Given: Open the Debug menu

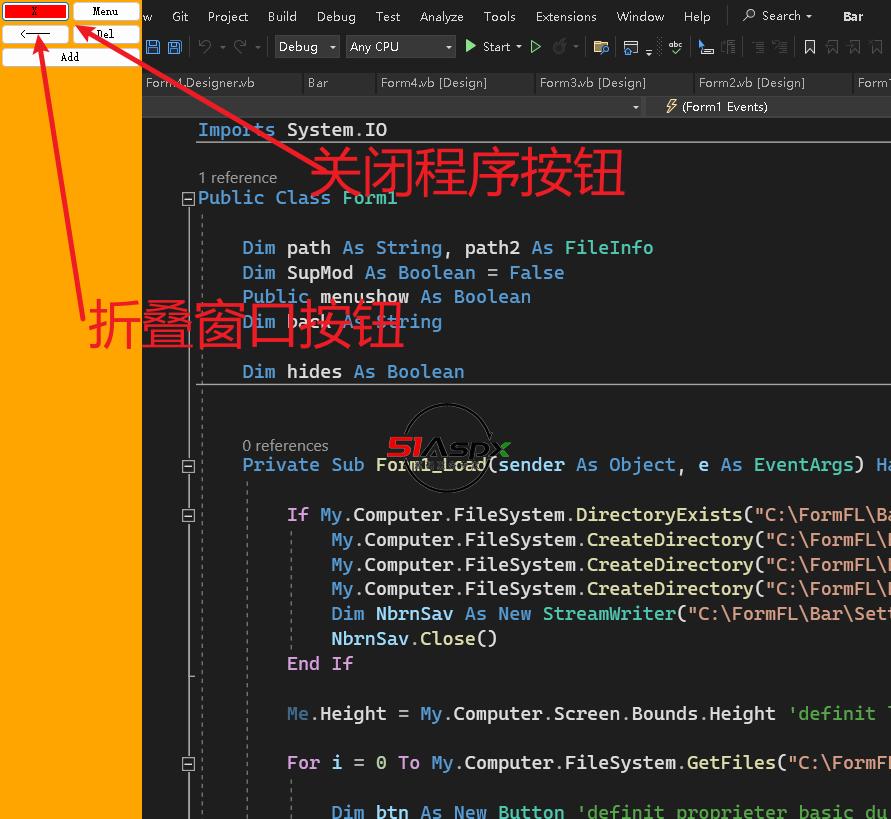Looking at the screenshot, I should (336, 16).
